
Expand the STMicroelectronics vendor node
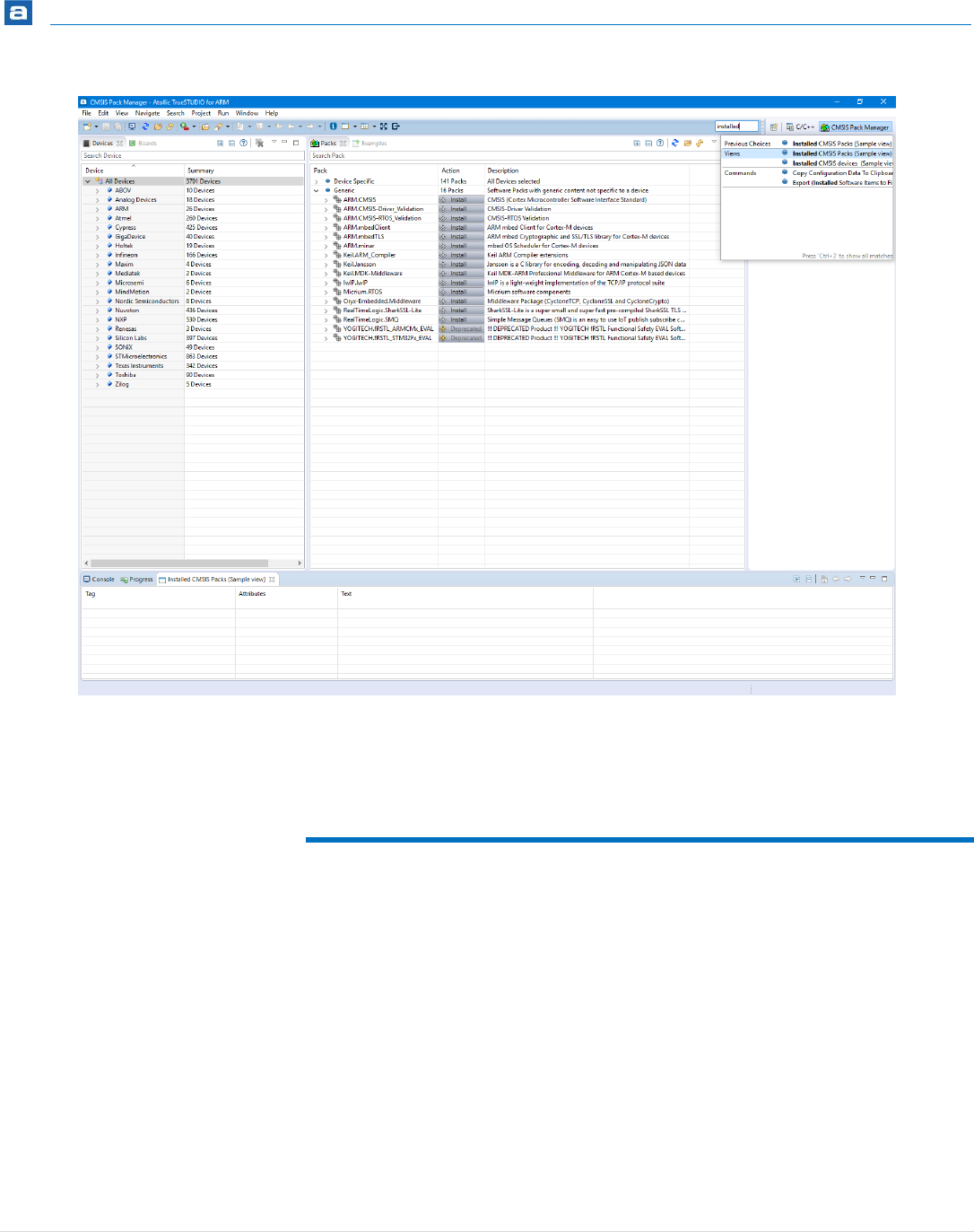pyautogui.click(x=97, y=356)
